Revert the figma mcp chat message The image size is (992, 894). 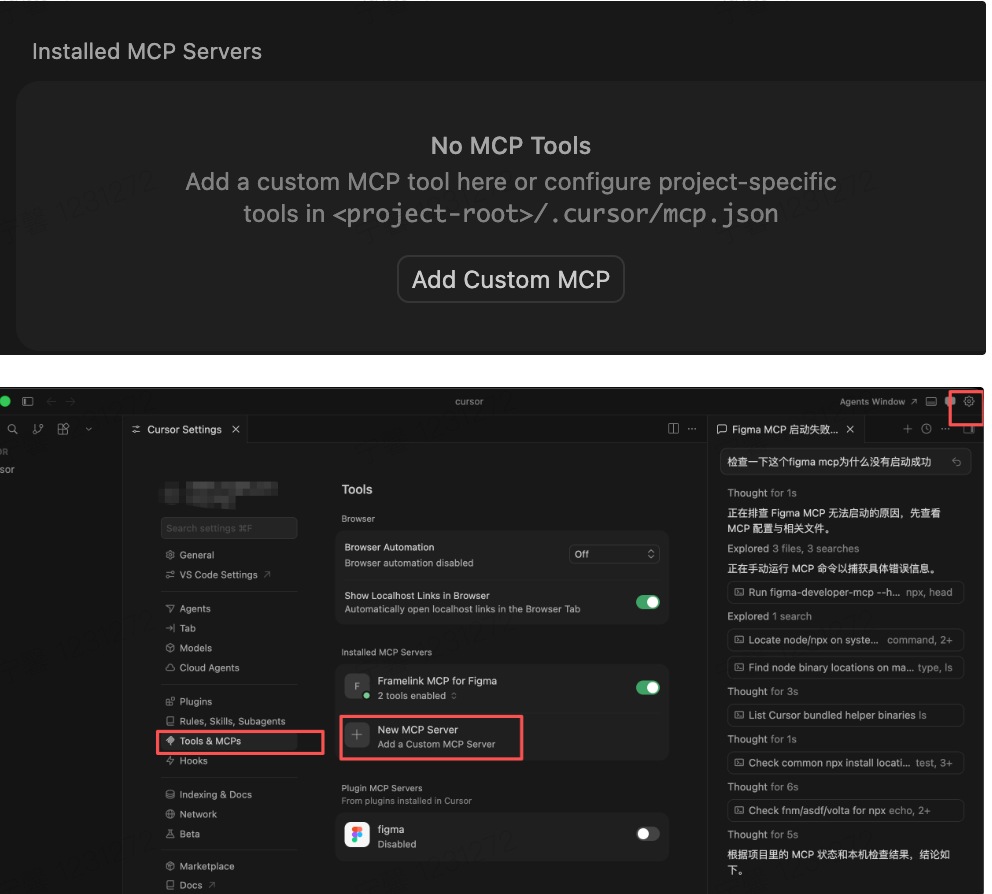pyautogui.click(x=956, y=462)
